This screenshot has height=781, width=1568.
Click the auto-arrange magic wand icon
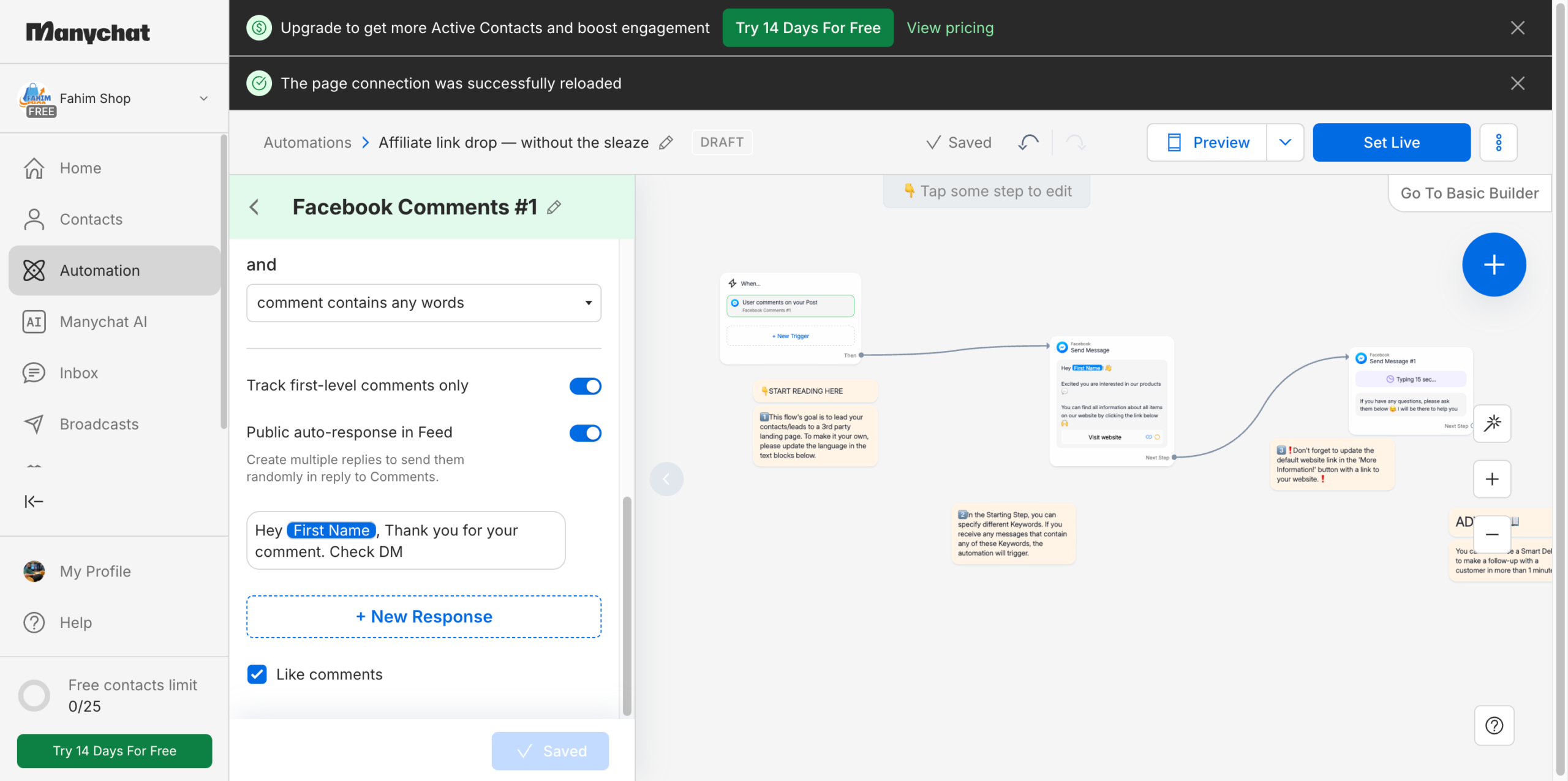click(1492, 423)
